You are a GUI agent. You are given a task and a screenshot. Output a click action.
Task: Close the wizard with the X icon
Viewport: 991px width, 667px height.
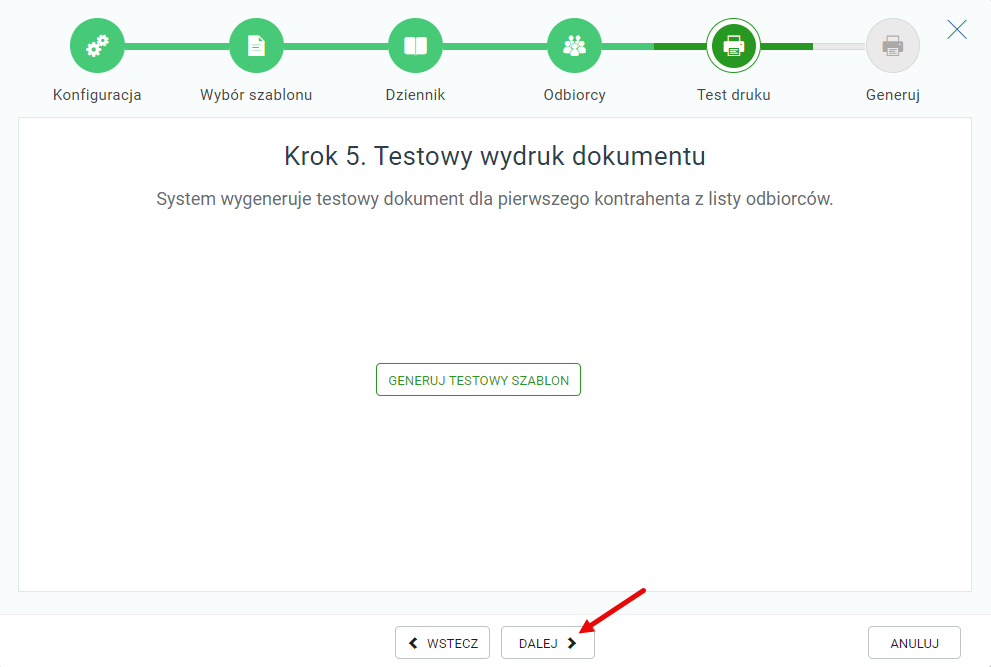tap(957, 29)
